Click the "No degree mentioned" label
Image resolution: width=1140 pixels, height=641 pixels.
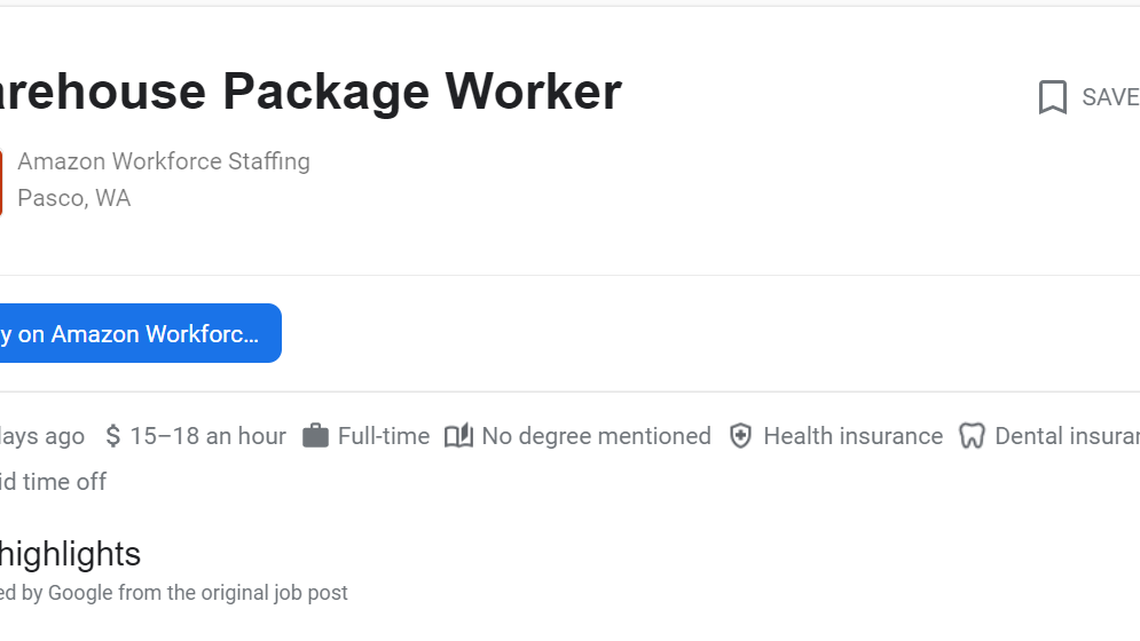596,435
